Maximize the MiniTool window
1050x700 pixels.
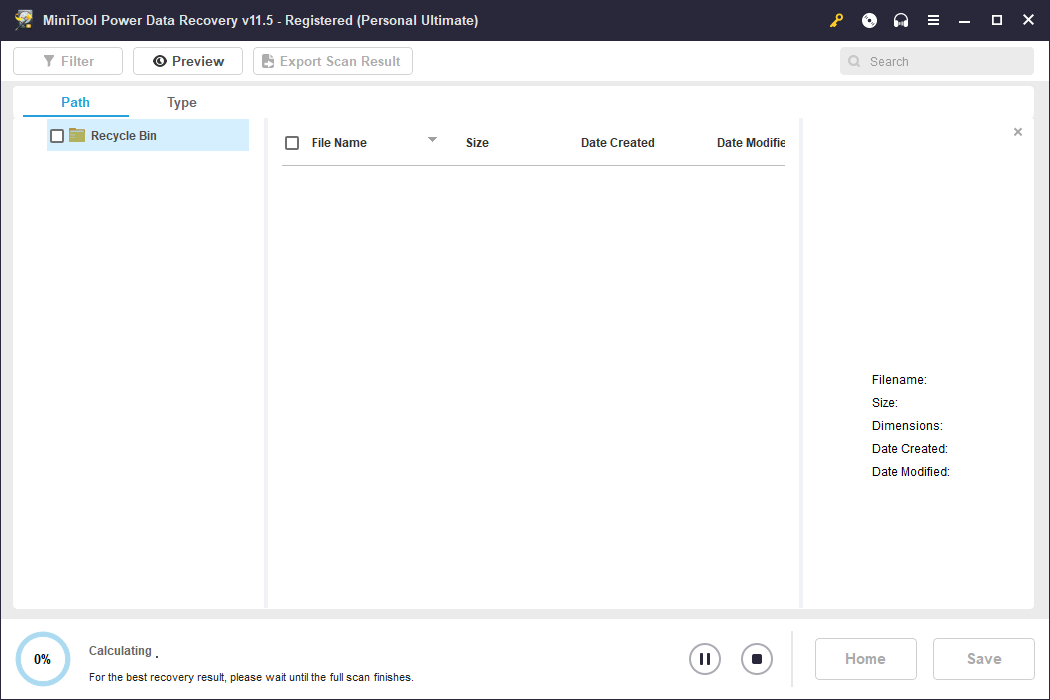996,21
